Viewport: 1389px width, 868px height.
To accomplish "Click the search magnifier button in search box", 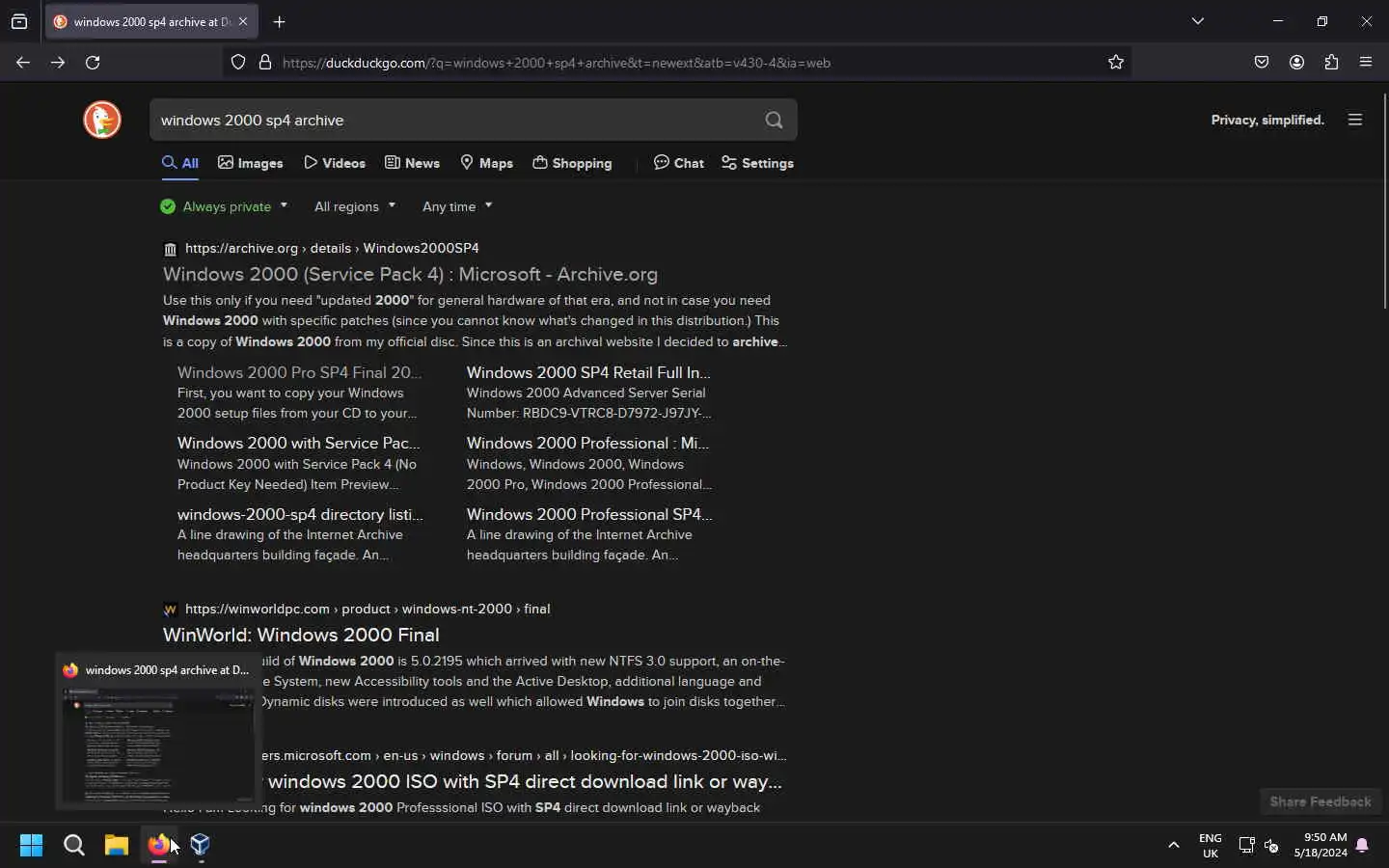I will (775, 121).
